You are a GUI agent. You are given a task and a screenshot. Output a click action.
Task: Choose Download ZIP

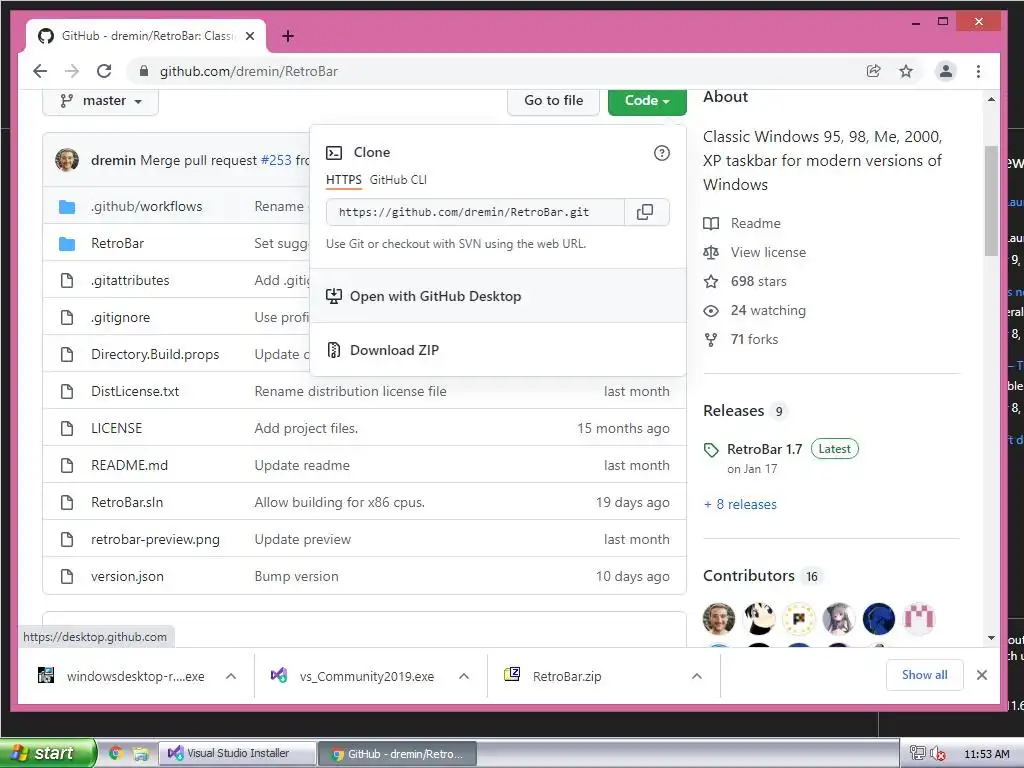tap(498, 350)
